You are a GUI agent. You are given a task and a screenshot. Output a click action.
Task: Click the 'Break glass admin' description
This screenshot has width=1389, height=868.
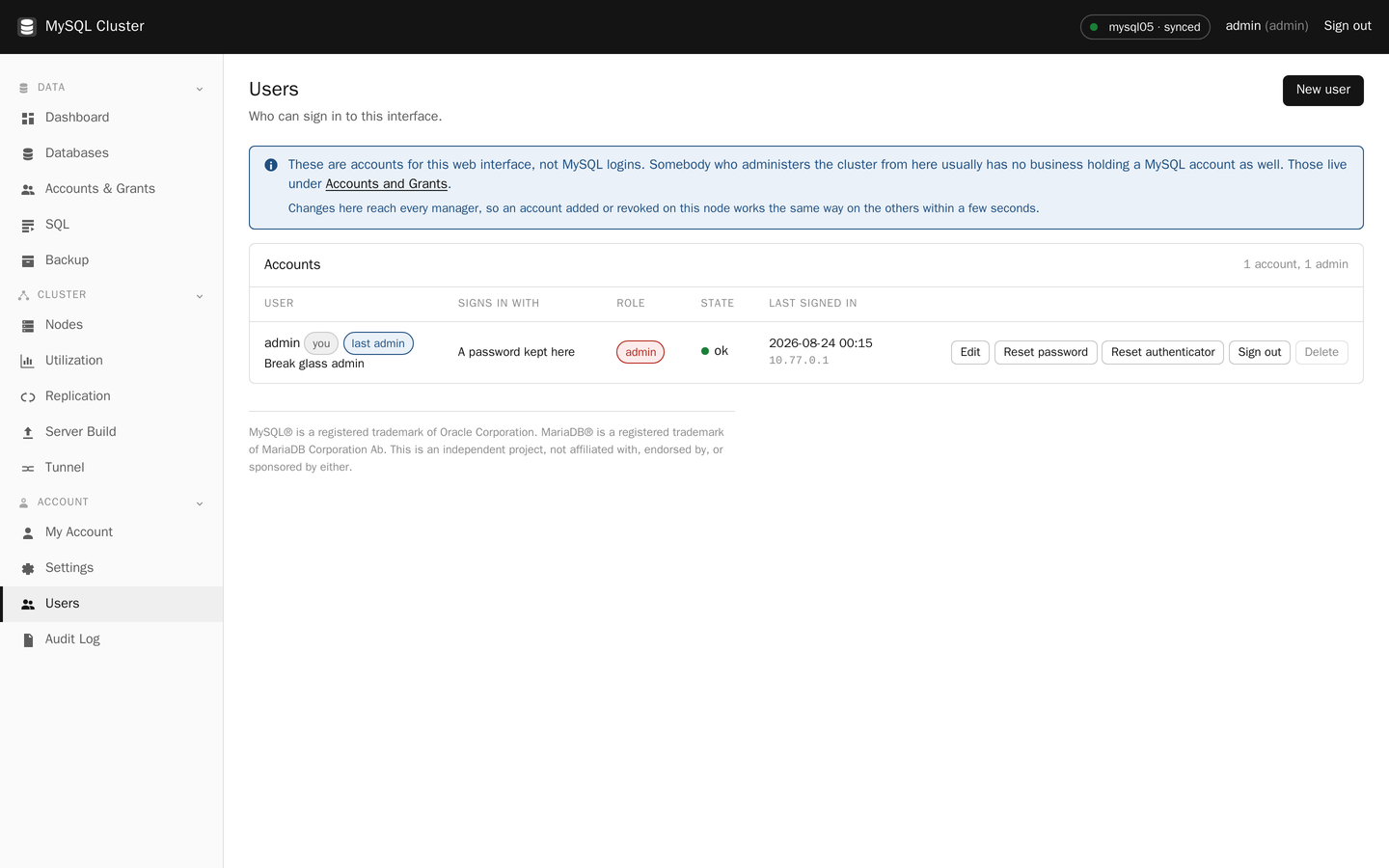[314, 364]
